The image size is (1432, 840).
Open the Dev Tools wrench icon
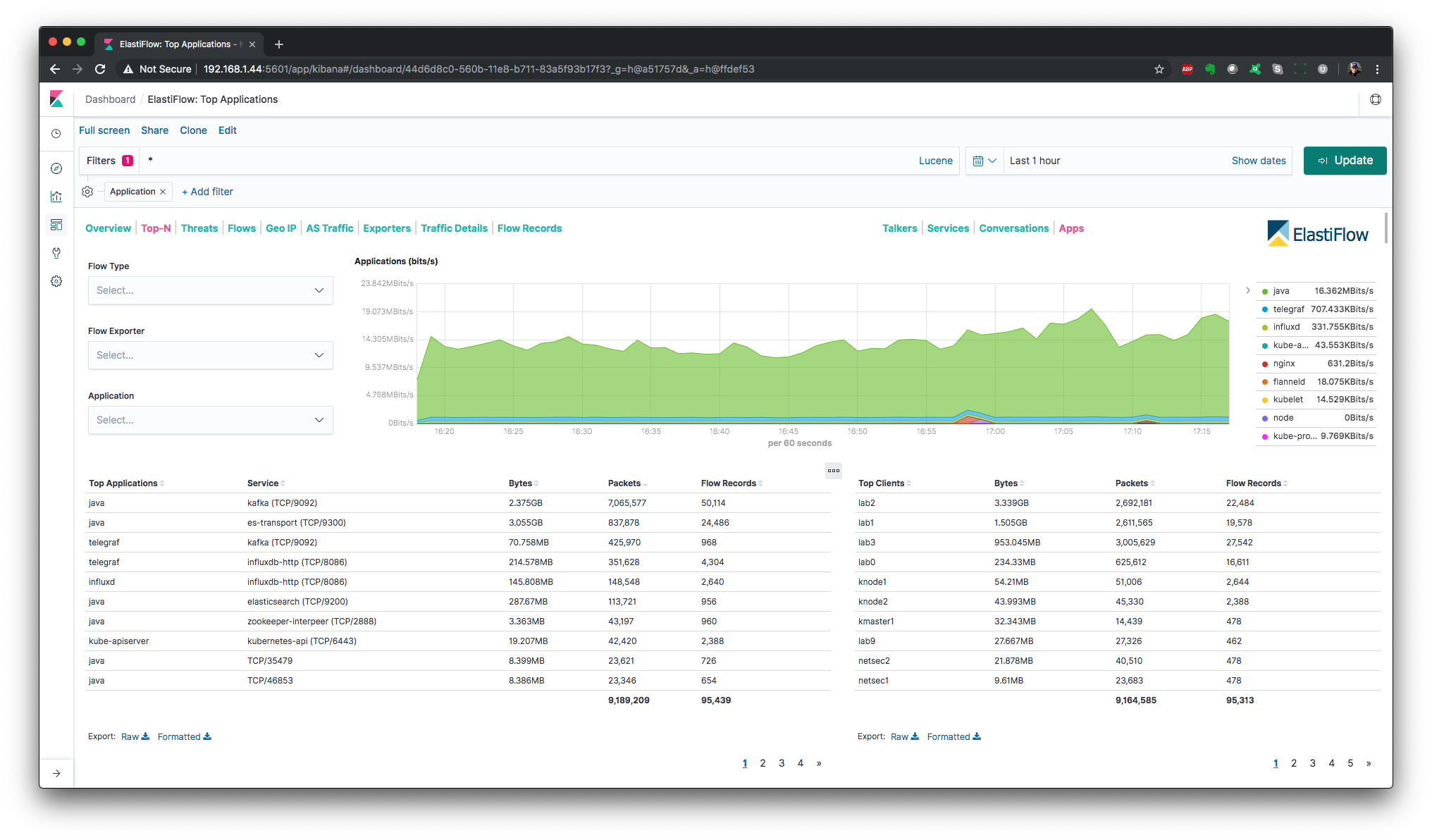[56, 253]
